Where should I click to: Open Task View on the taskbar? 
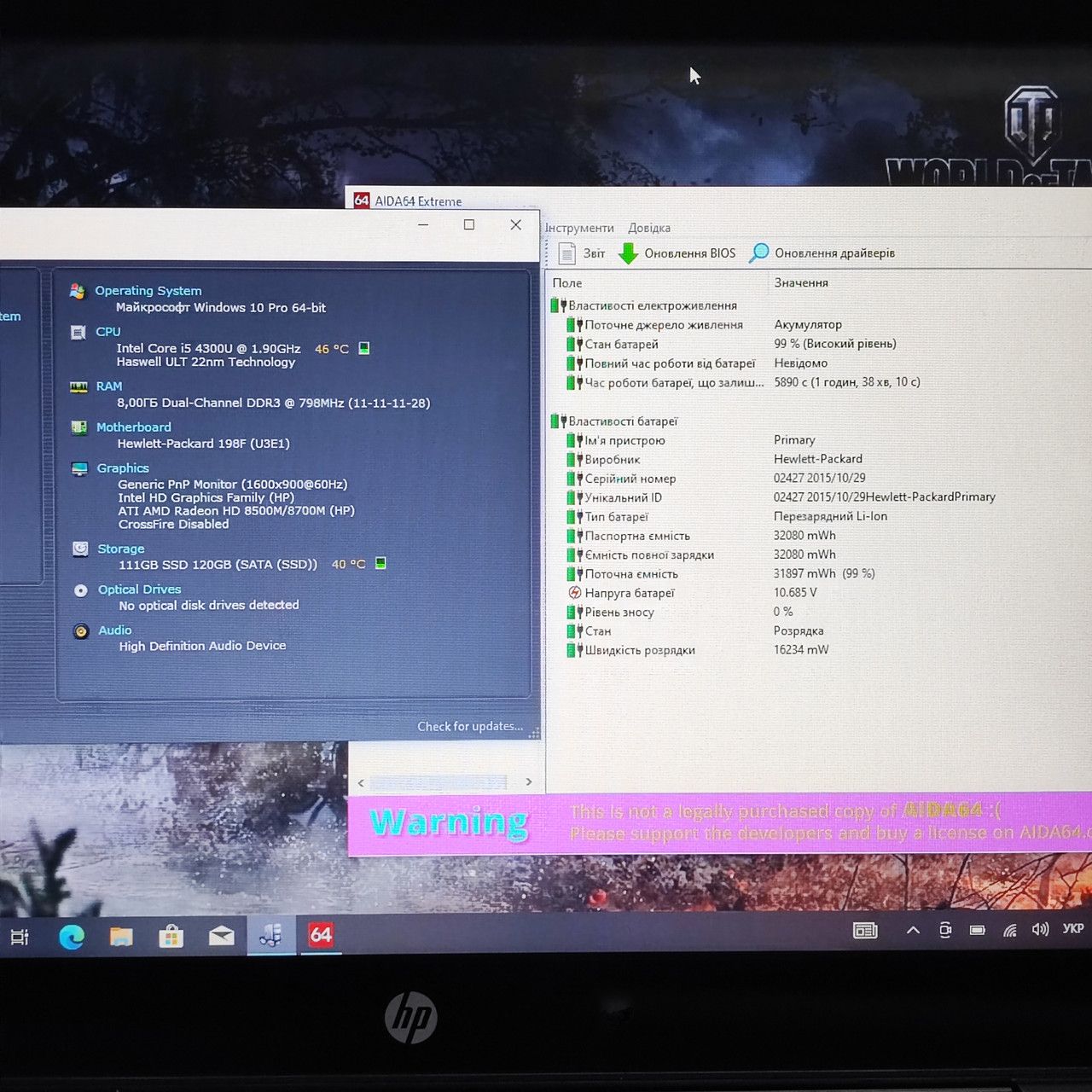coord(20,936)
